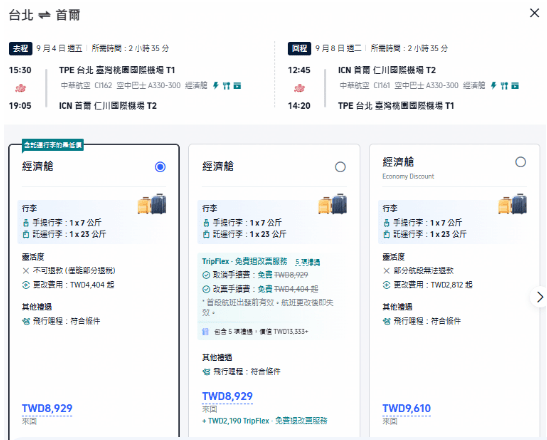Click checked baggage icon in Economy Discount card
547x440 pixels.
point(387,234)
